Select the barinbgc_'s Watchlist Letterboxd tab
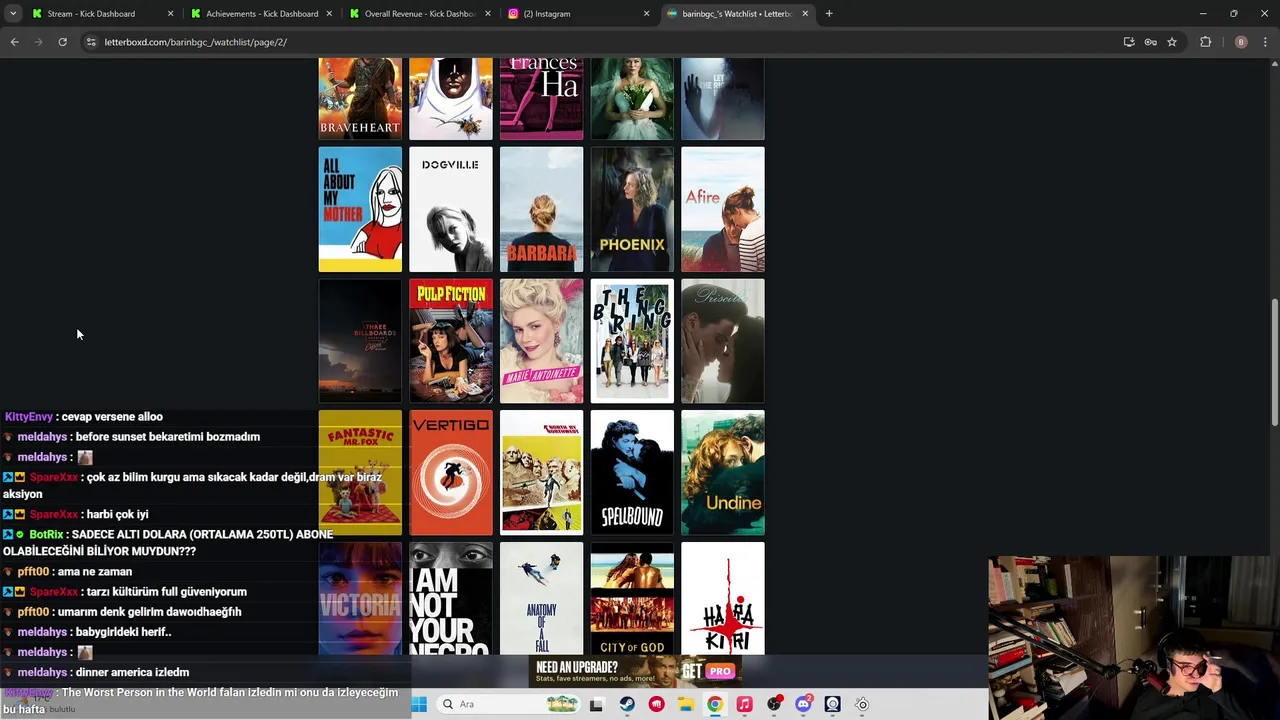Screen dimensions: 1280x720 (x=737, y=14)
